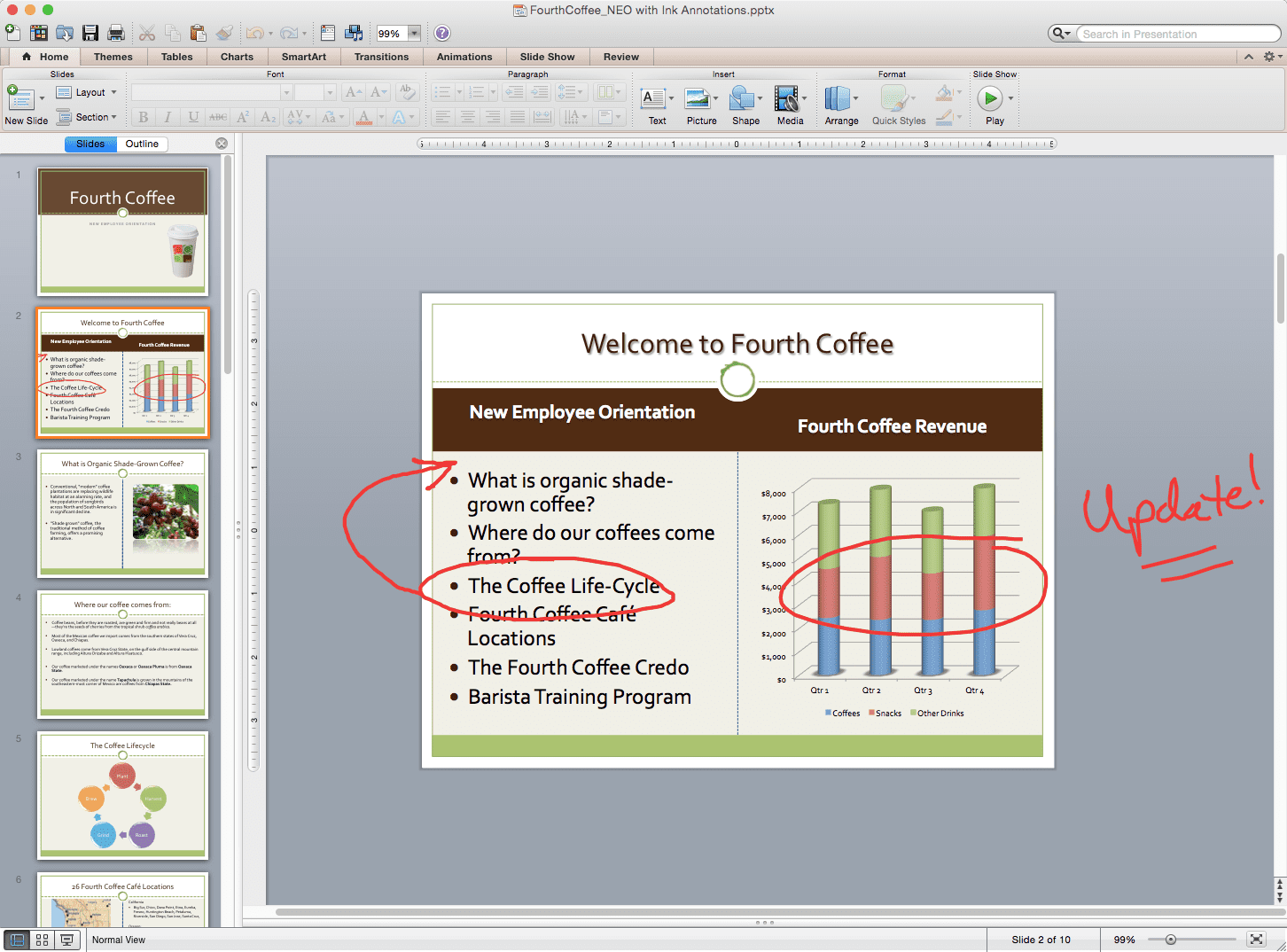1287x952 pixels.
Task: Switch to Normal view button in status bar
Action: pyautogui.click(x=17, y=940)
